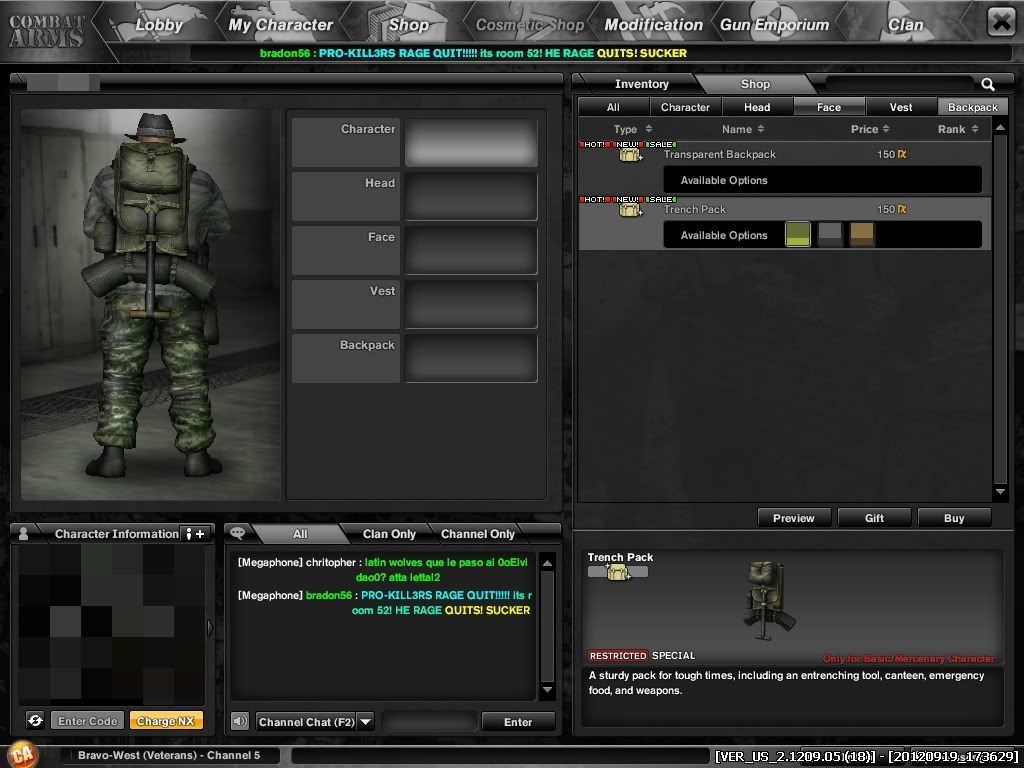
Task: Click the Transparent Backpack item icon
Action: pos(630,155)
